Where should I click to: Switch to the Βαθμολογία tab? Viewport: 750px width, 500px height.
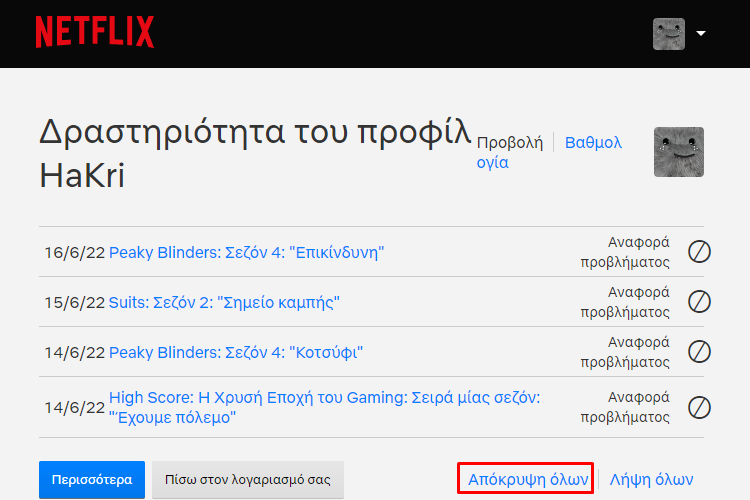click(593, 143)
